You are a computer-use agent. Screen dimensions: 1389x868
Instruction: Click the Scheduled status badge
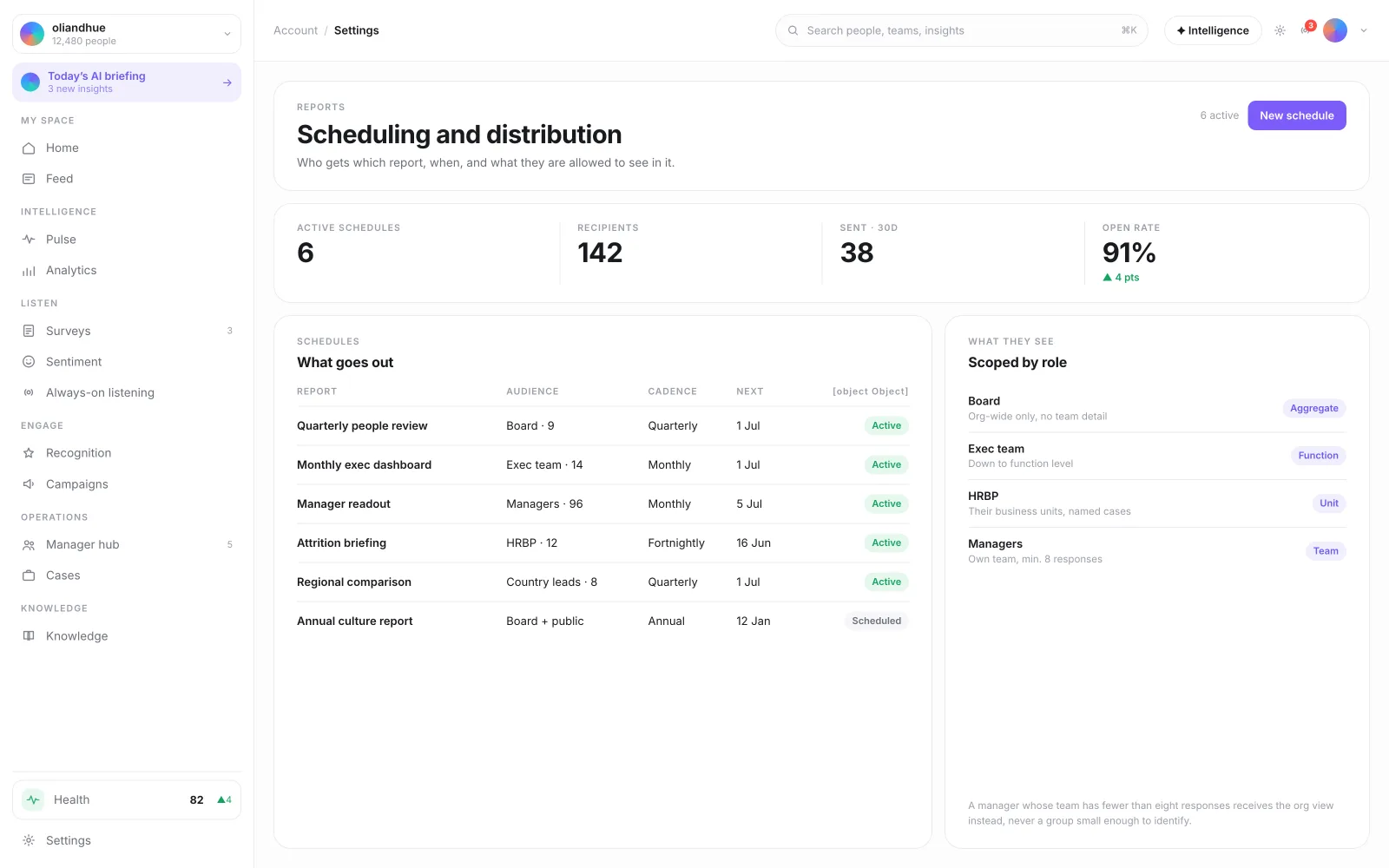[x=876, y=621]
